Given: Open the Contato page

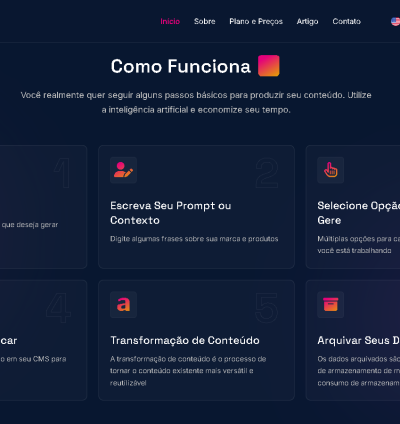Looking at the screenshot, I should [347, 21].
